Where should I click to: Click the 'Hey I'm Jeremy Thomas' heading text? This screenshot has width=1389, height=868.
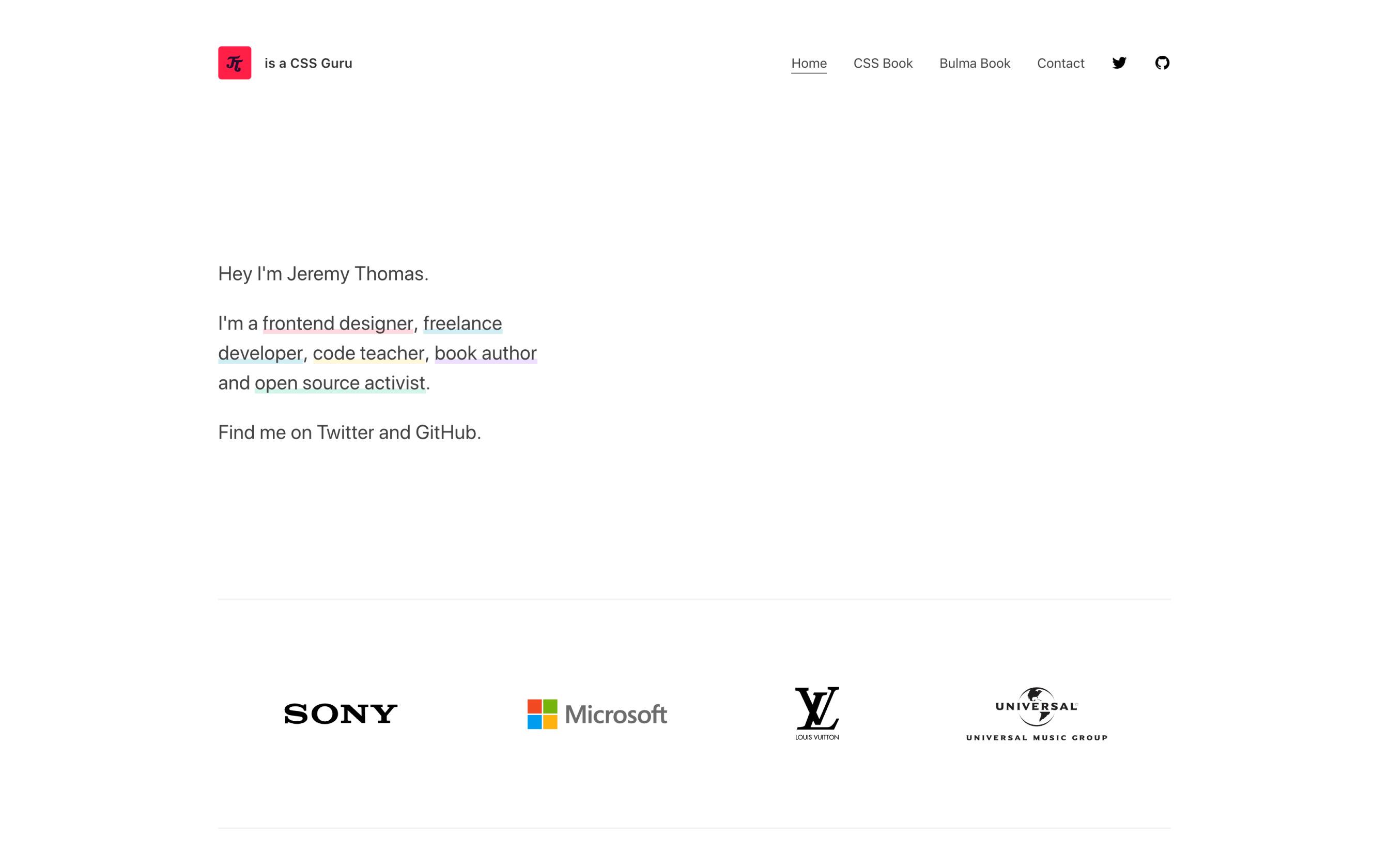[323, 274]
